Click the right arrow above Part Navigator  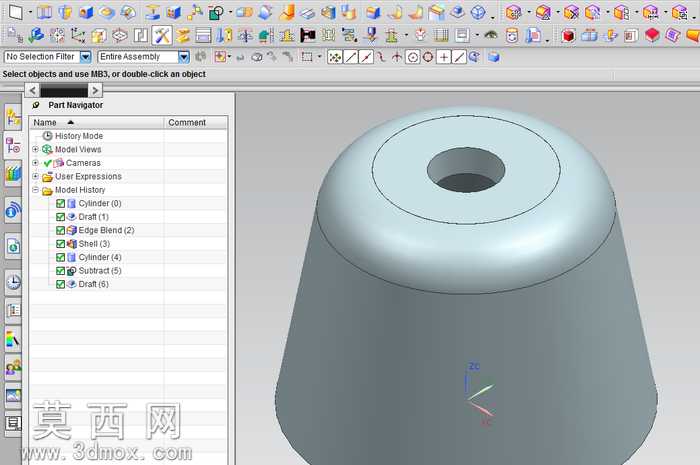pos(95,91)
